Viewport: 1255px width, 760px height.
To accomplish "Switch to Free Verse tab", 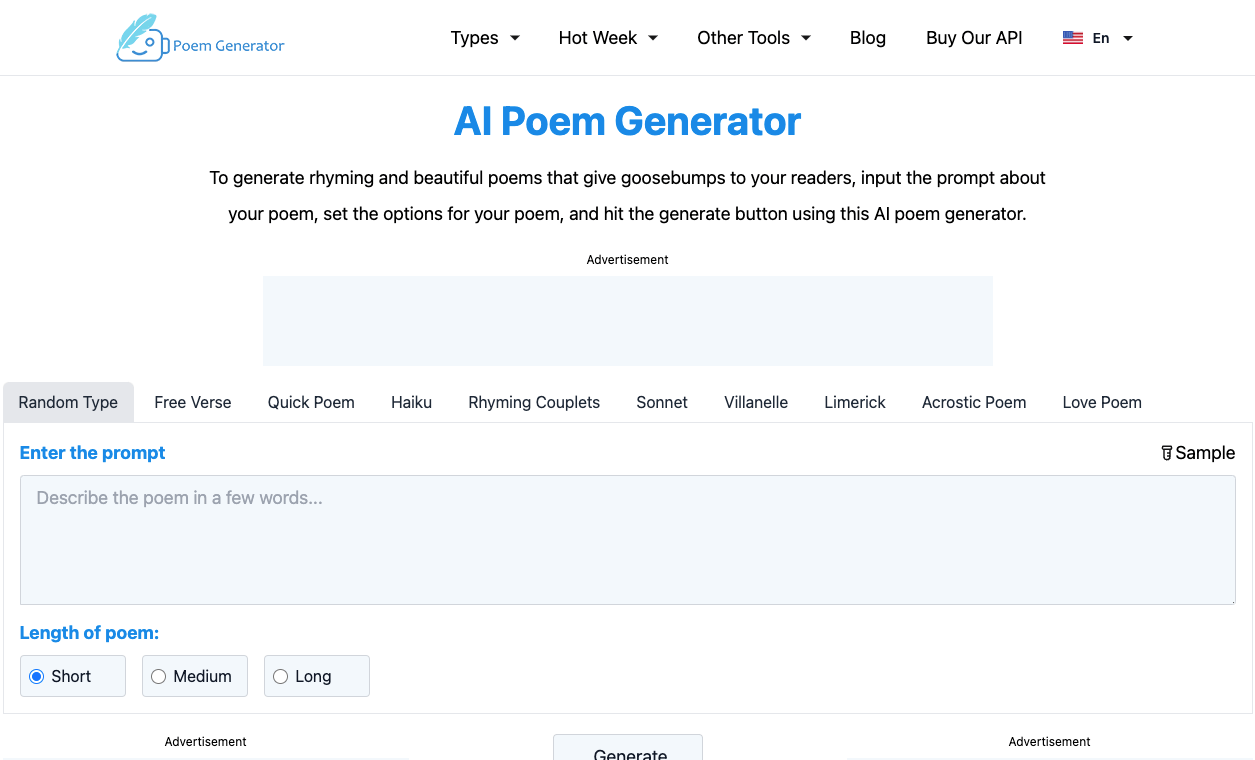I will (x=192, y=402).
